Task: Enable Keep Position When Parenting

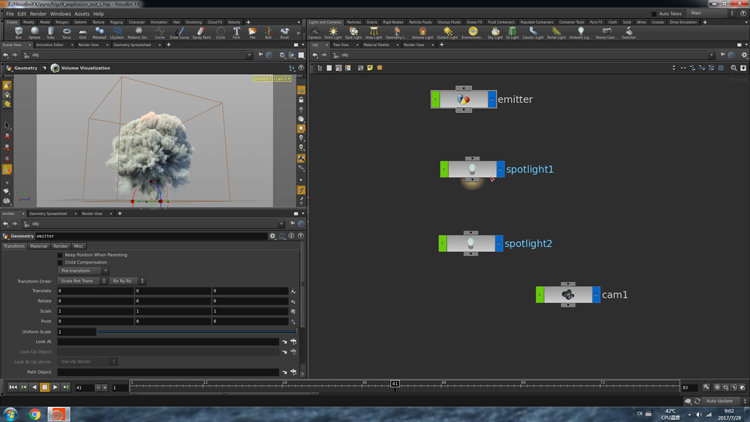Action: tap(60, 255)
